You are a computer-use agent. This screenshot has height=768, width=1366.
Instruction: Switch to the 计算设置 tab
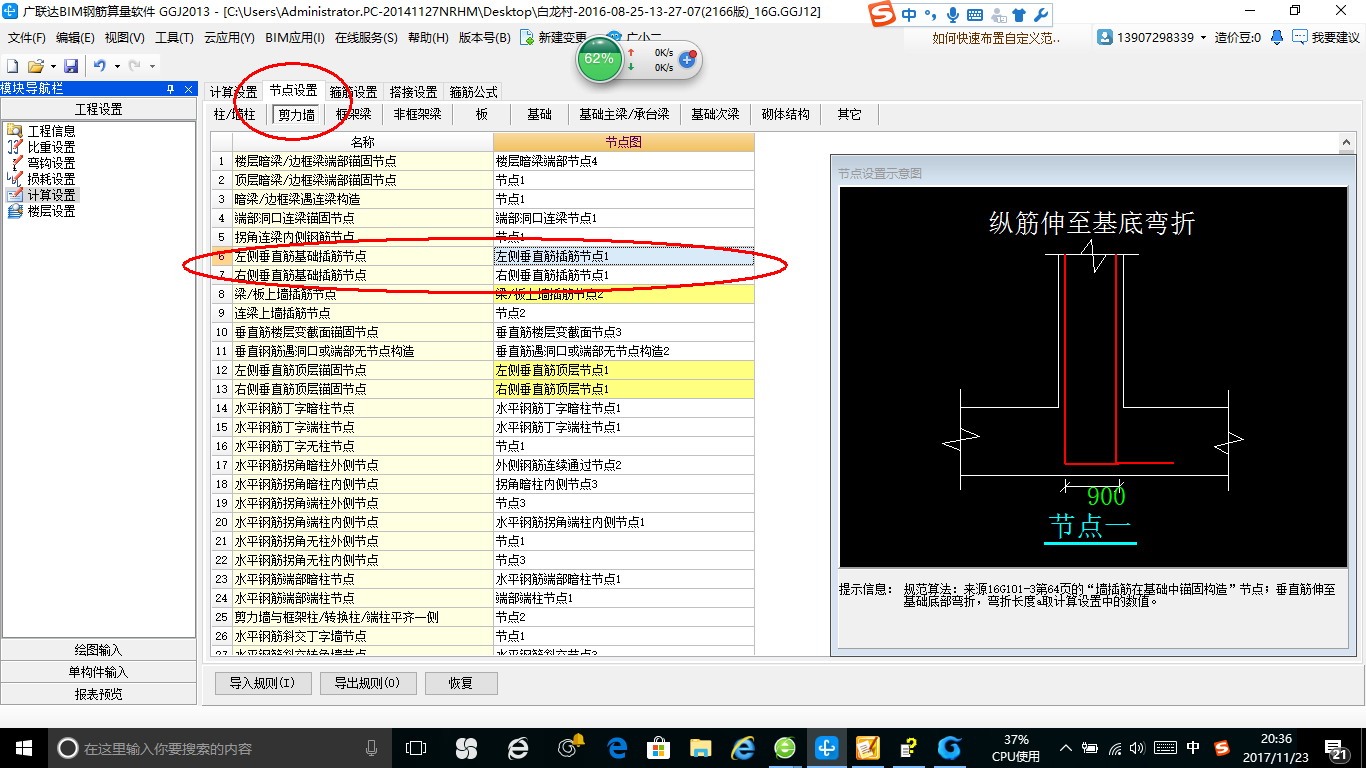click(x=233, y=92)
